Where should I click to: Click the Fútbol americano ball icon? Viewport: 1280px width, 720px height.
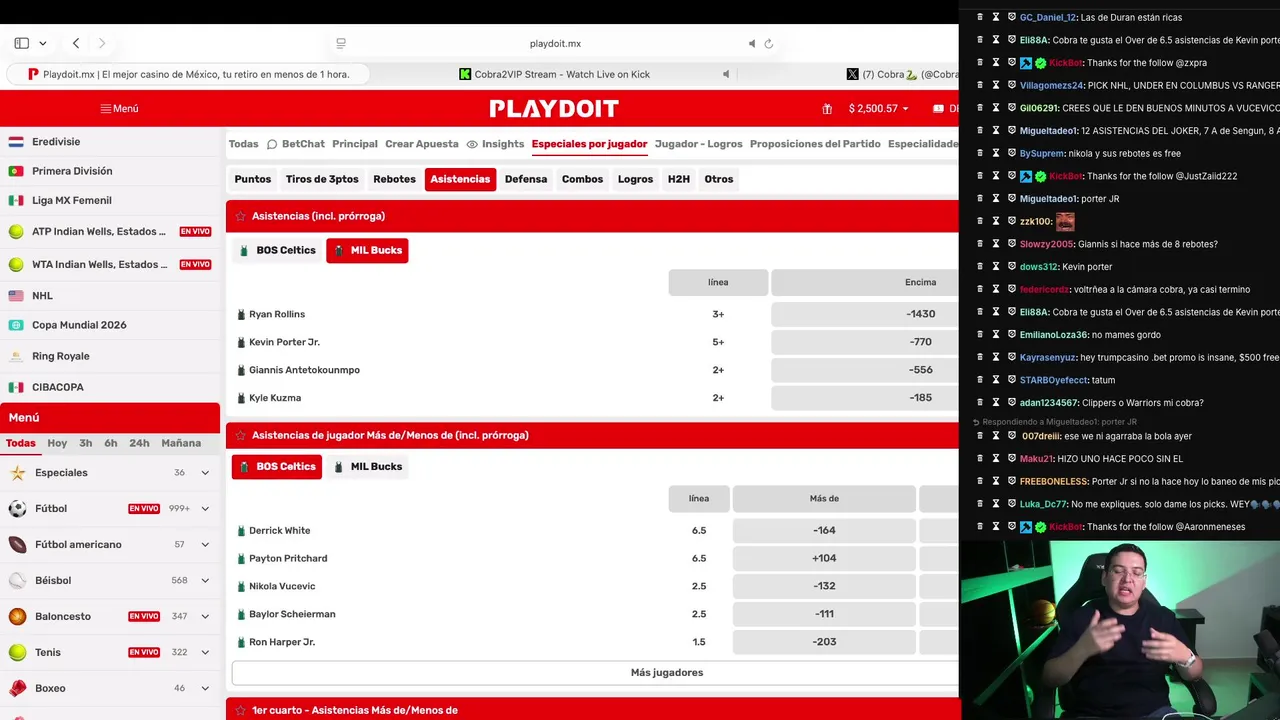[x=17, y=545]
